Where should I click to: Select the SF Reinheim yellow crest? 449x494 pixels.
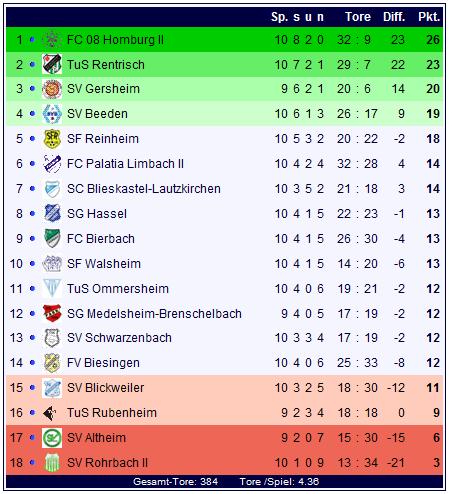pyautogui.click(x=52, y=139)
